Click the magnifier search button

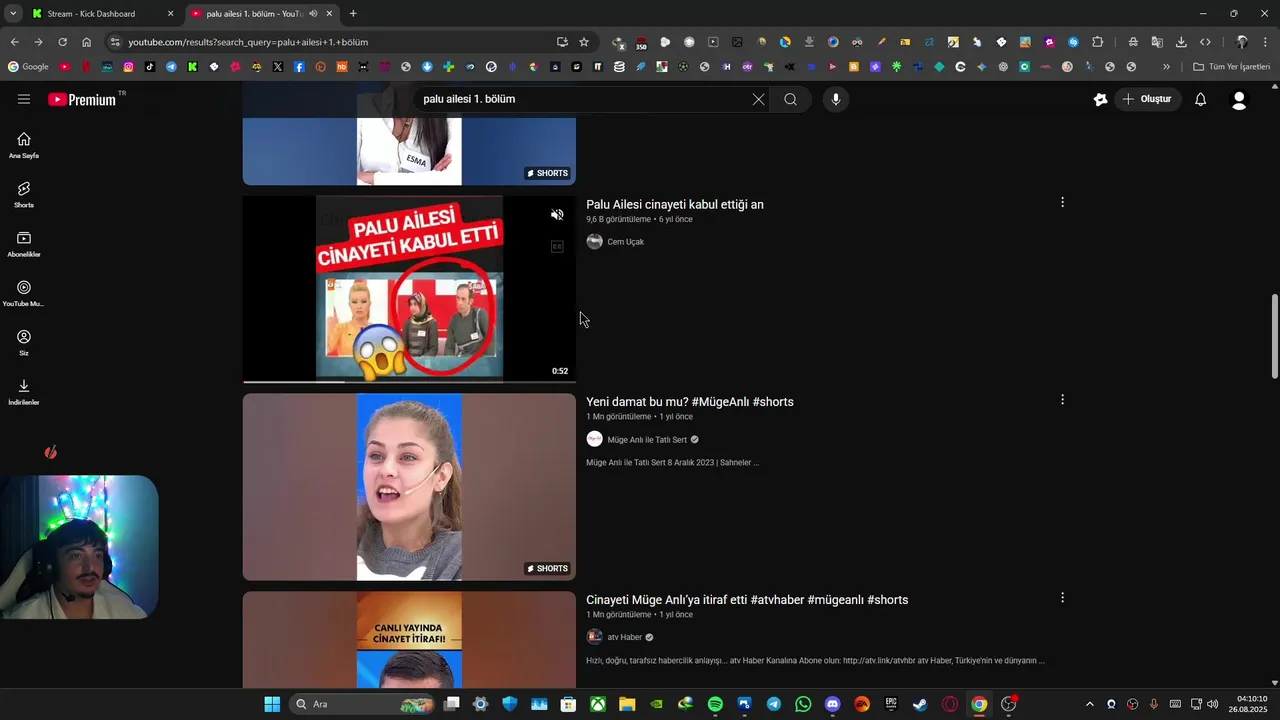pyautogui.click(x=790, y=99)
